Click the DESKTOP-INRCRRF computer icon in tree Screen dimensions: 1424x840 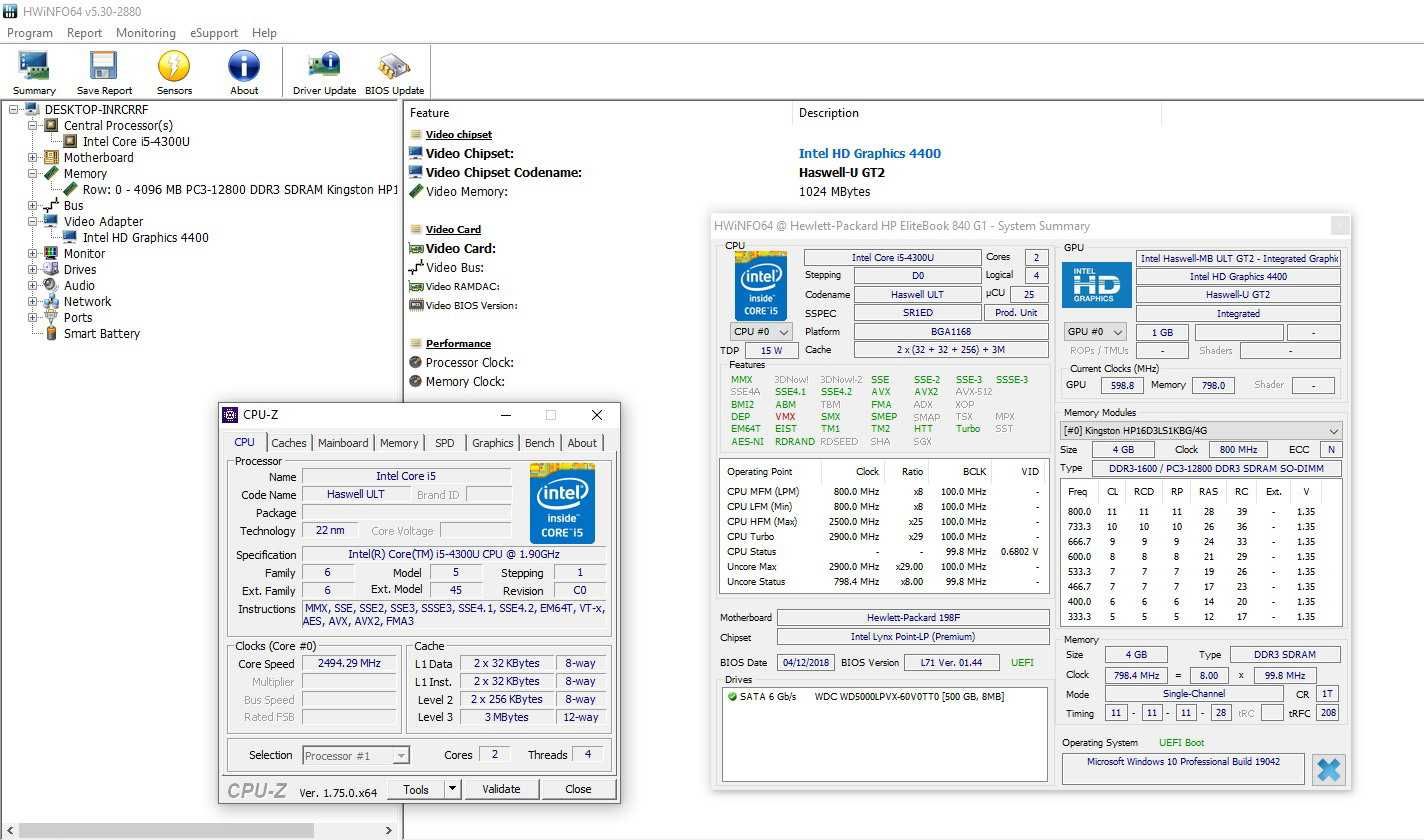pos(33,110)
